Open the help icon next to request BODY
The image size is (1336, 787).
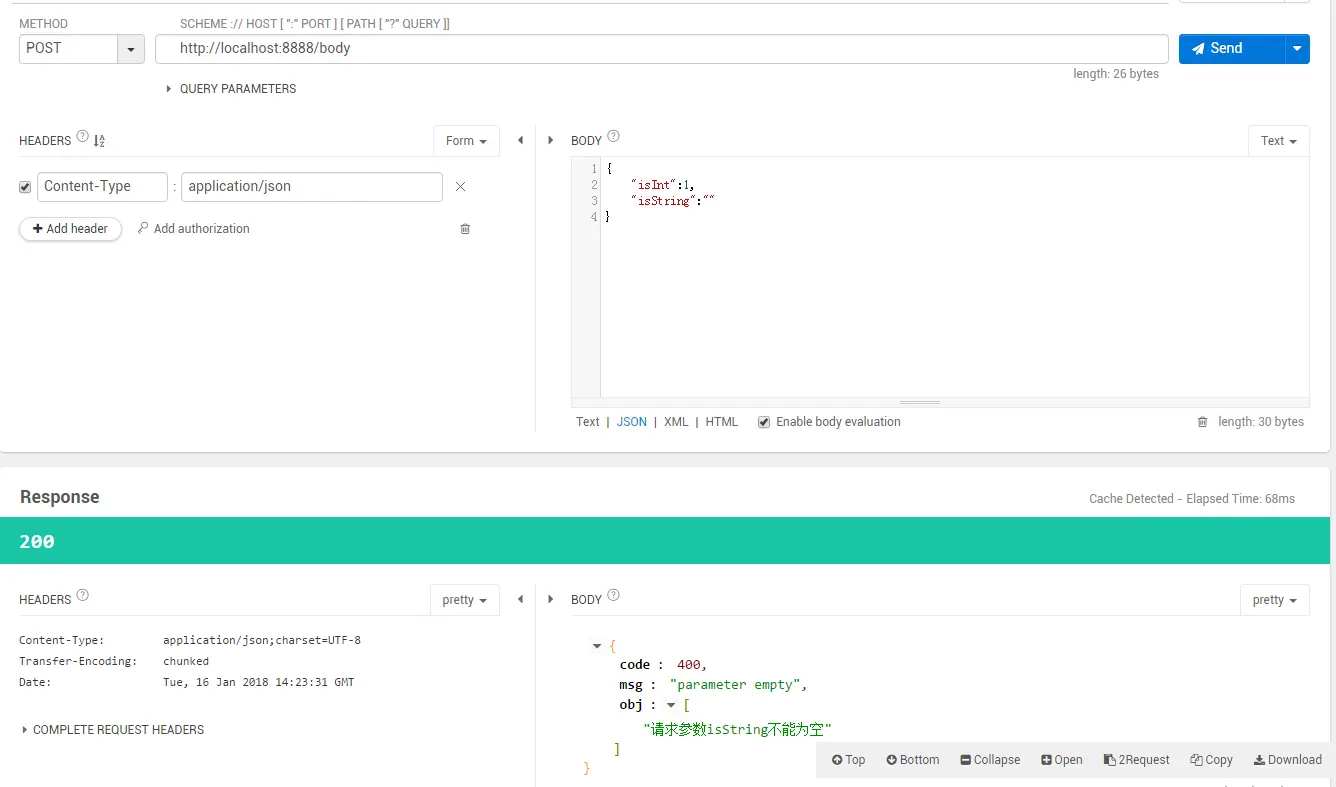pos(614,137)
